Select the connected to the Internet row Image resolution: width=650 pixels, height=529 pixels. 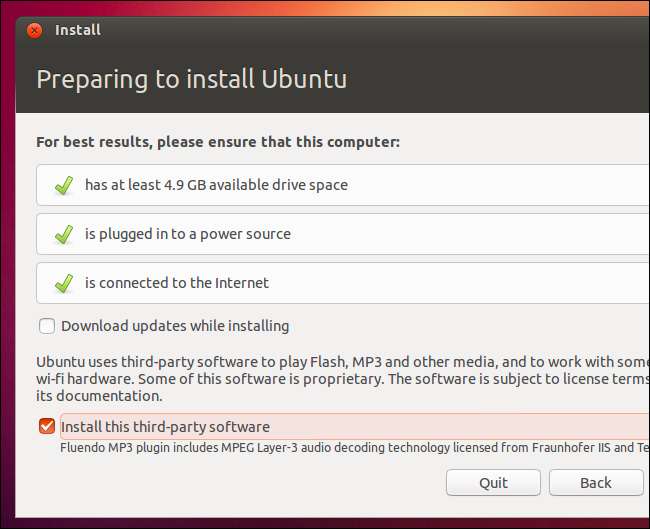click(x=340, y=283)
